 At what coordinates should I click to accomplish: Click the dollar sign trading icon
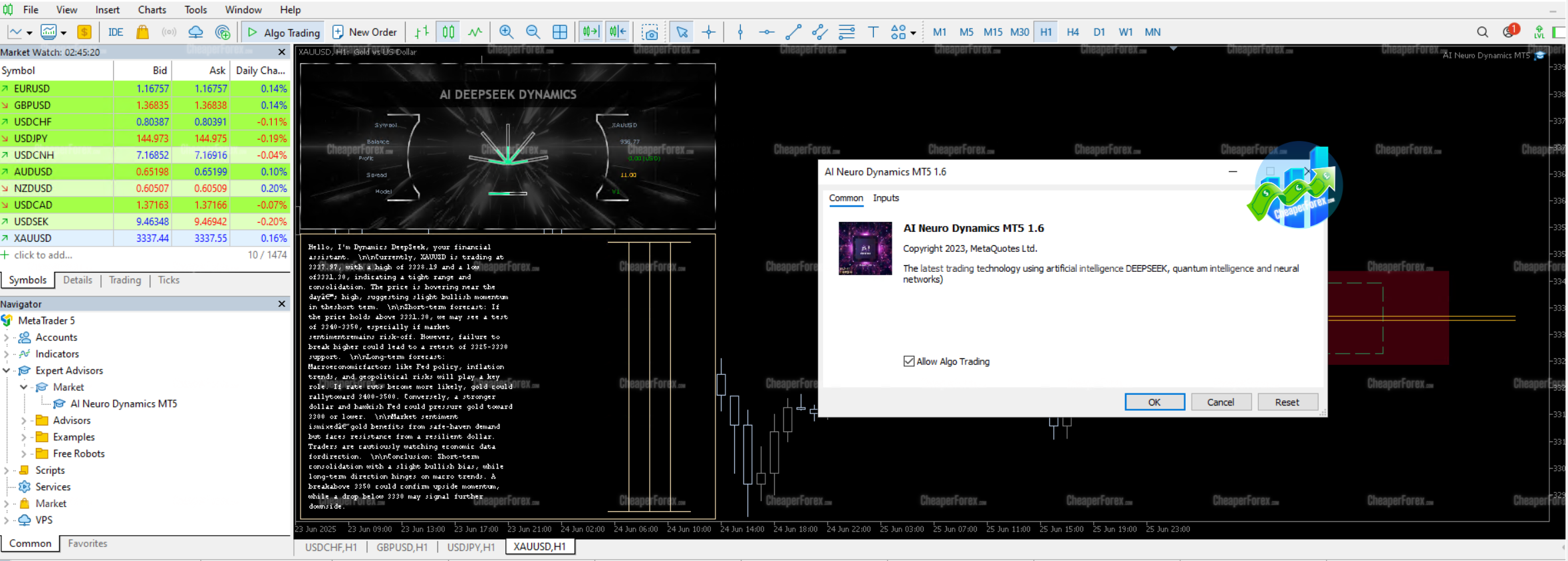[84, 32]
